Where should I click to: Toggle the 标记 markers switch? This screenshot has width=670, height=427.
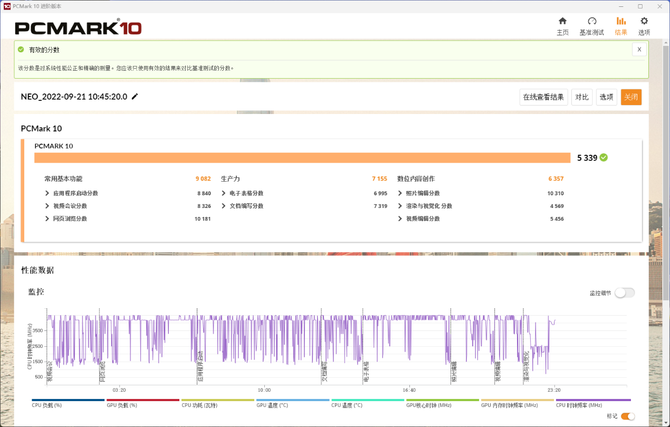(627, 416)
